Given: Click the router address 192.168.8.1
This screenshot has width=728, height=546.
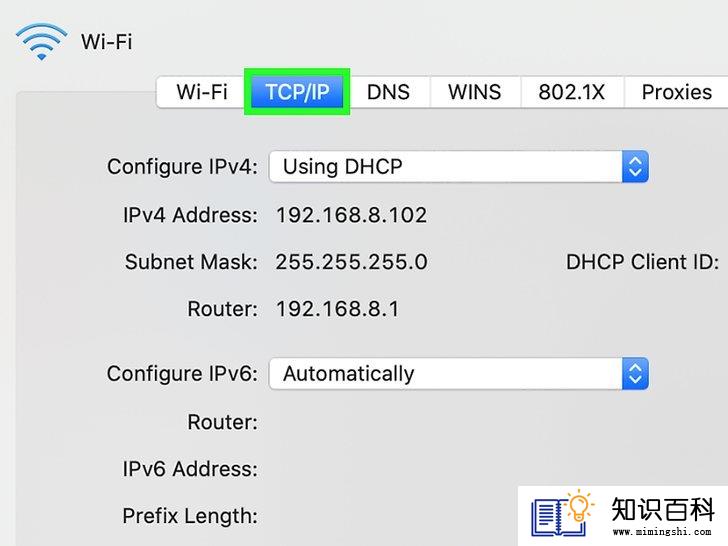Looking at the screenshot, I should 338,309.
